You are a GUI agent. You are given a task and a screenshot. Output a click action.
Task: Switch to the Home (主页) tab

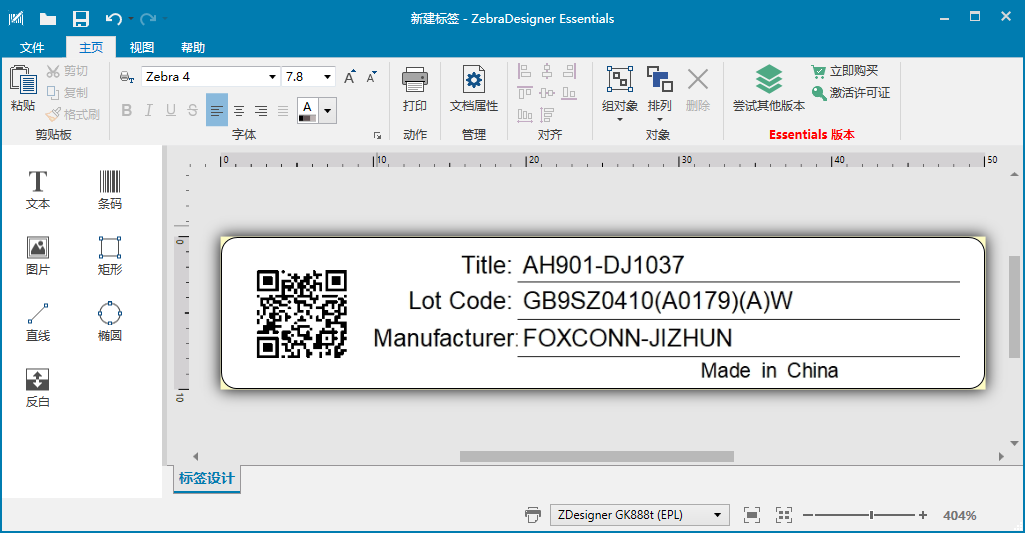(x=91, y=47)
